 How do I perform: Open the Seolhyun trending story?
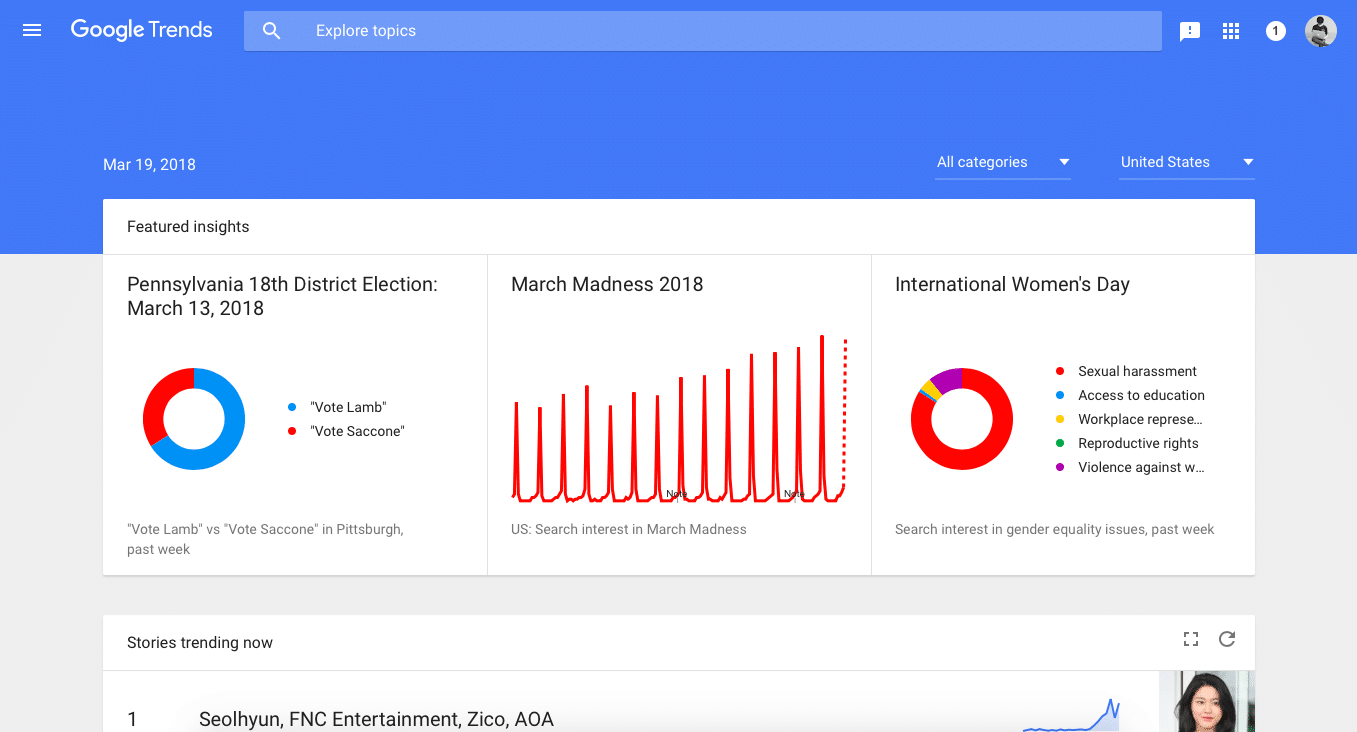point(376,719)
